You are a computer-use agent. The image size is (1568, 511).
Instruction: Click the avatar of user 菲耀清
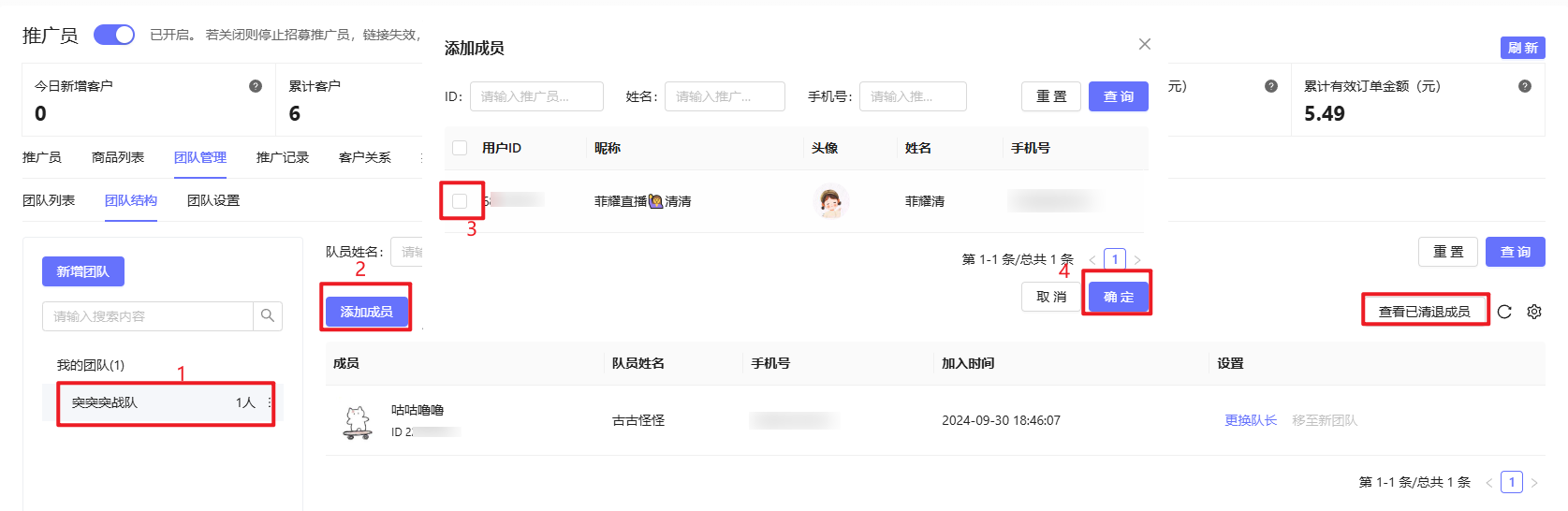point(830,201)
